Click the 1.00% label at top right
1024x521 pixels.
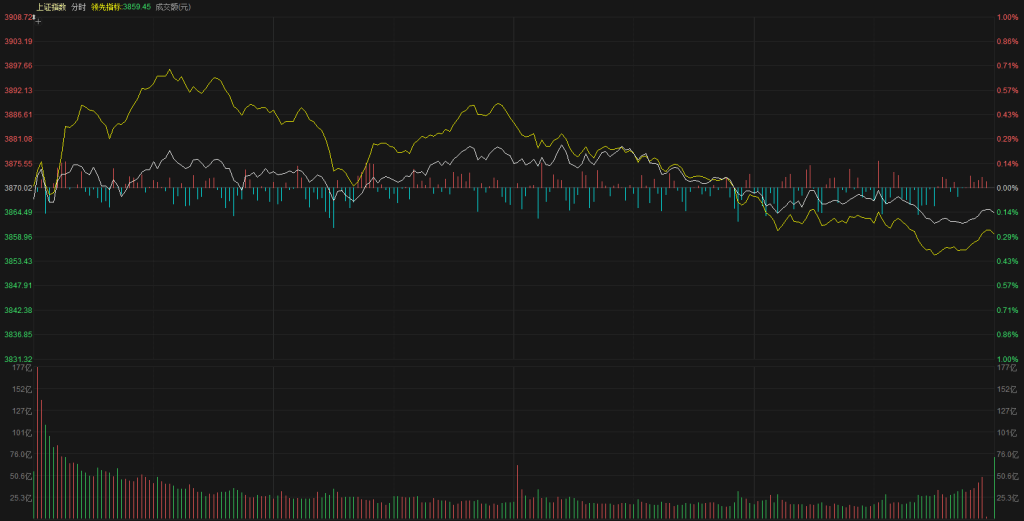tap(1006, 18)
